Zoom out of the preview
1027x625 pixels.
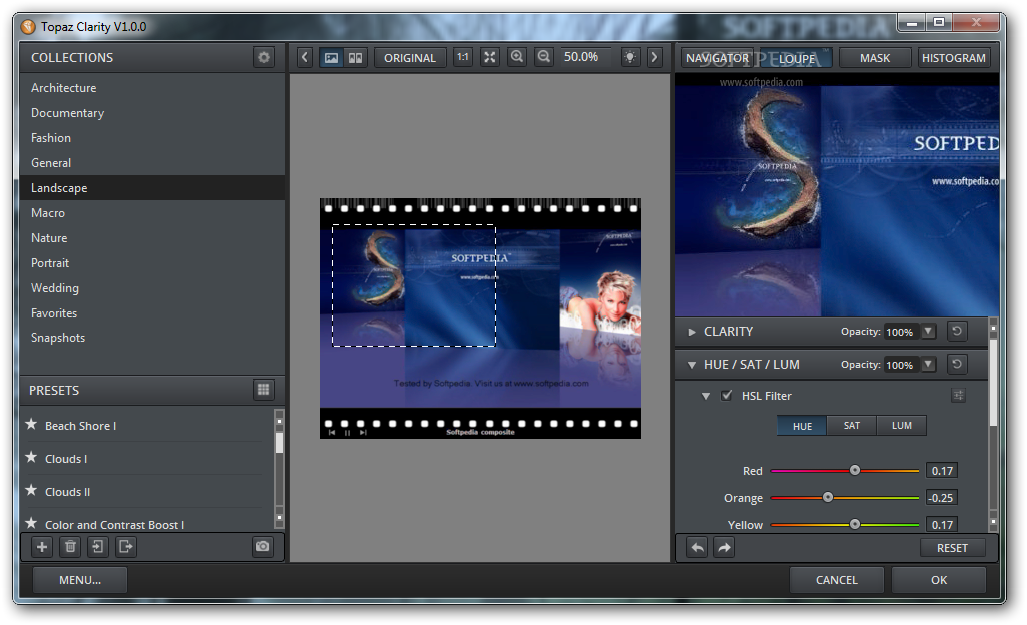(x=544, y=57)
